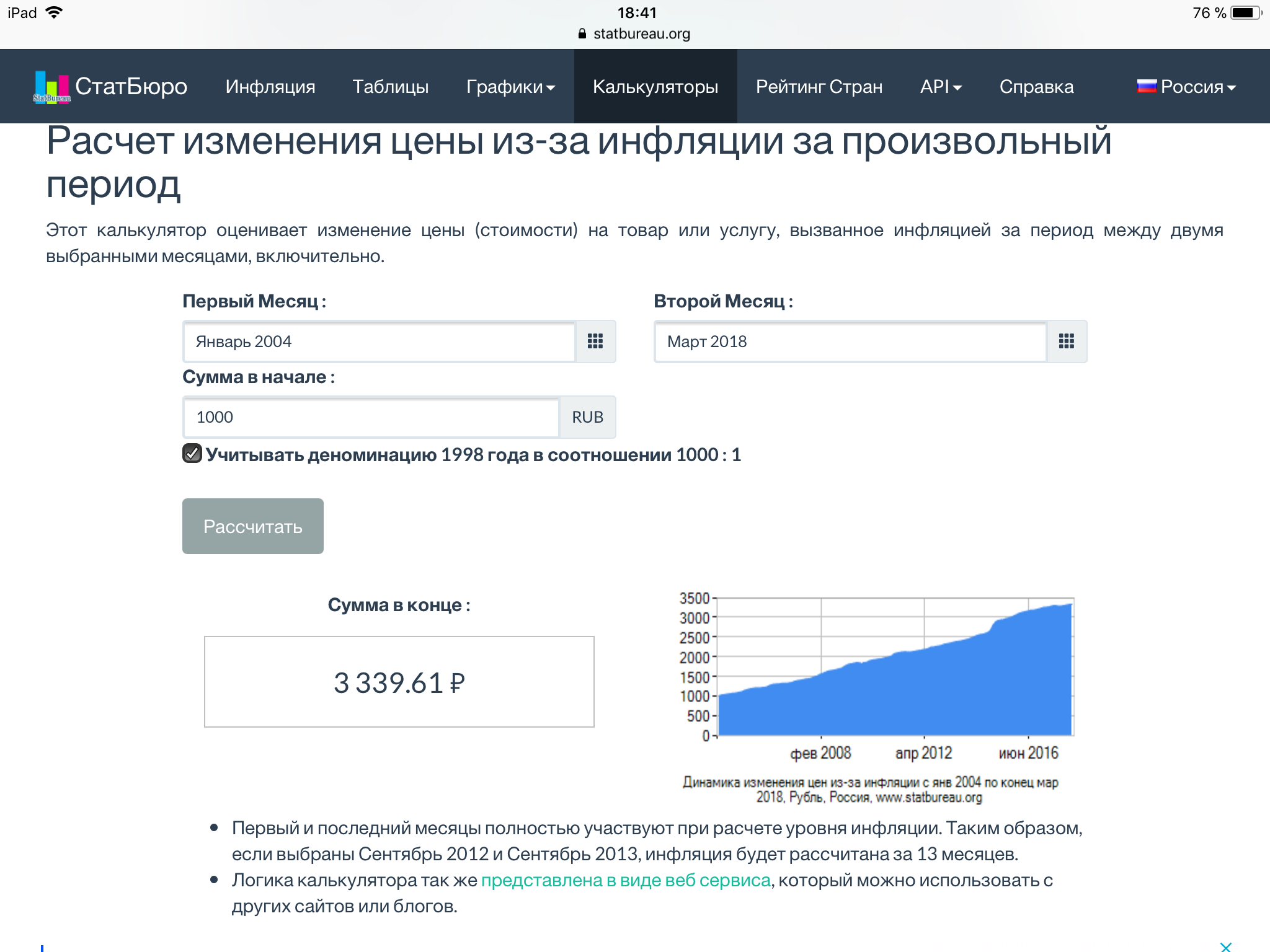Open the Таблицы menu item
Screen dimensions: 1270x952
tap(391, 87)
